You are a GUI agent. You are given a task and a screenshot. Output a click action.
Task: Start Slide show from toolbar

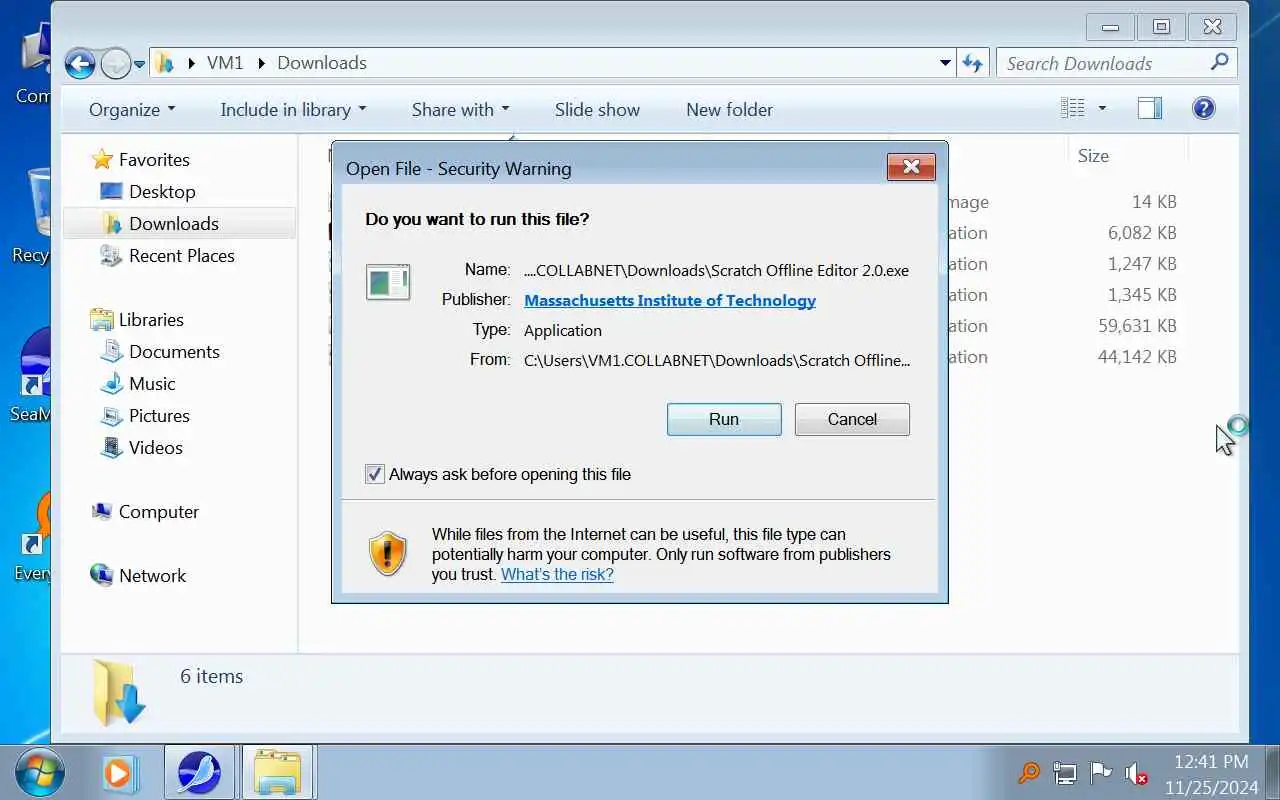tap(597, 109)
